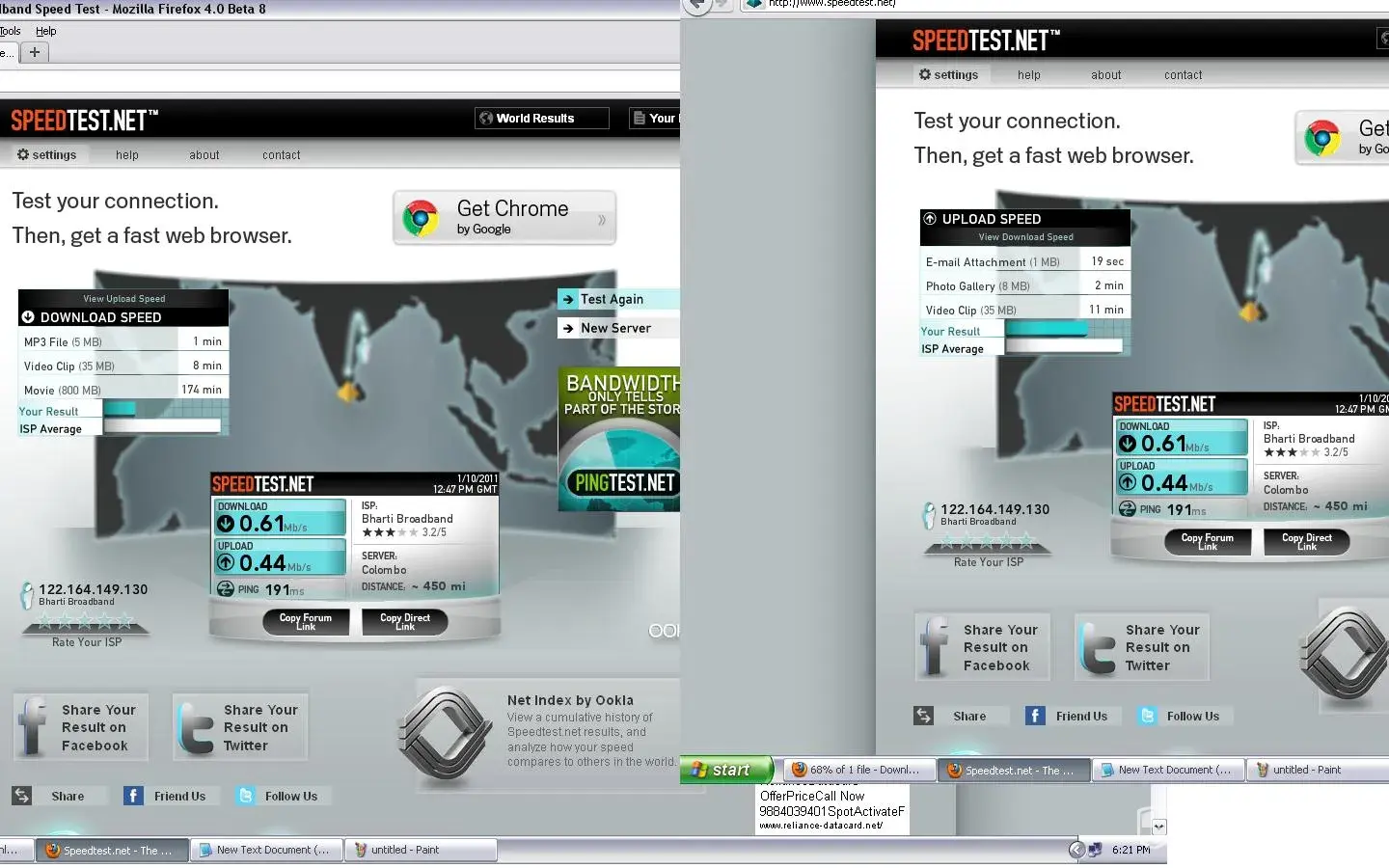
Task: Click the Photo Gallery (8 MB) row
Action: pos(1024,285)
